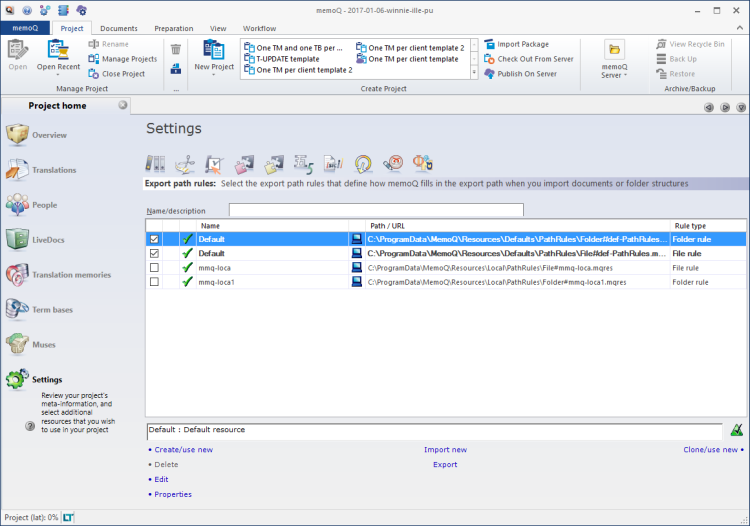Open the Workflow ribbon tab
The width and height of the screenshot is (750, 526).
259,29
